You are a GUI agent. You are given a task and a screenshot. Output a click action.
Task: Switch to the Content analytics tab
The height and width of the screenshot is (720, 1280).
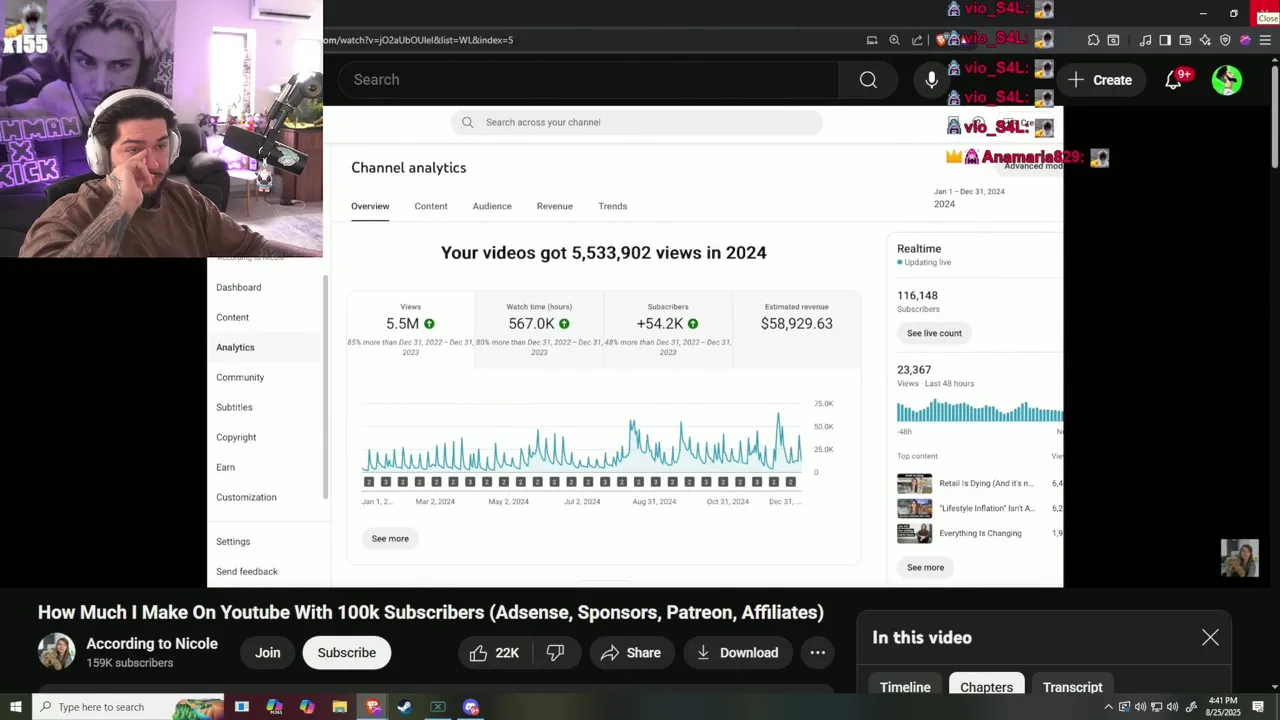[431, 206]
